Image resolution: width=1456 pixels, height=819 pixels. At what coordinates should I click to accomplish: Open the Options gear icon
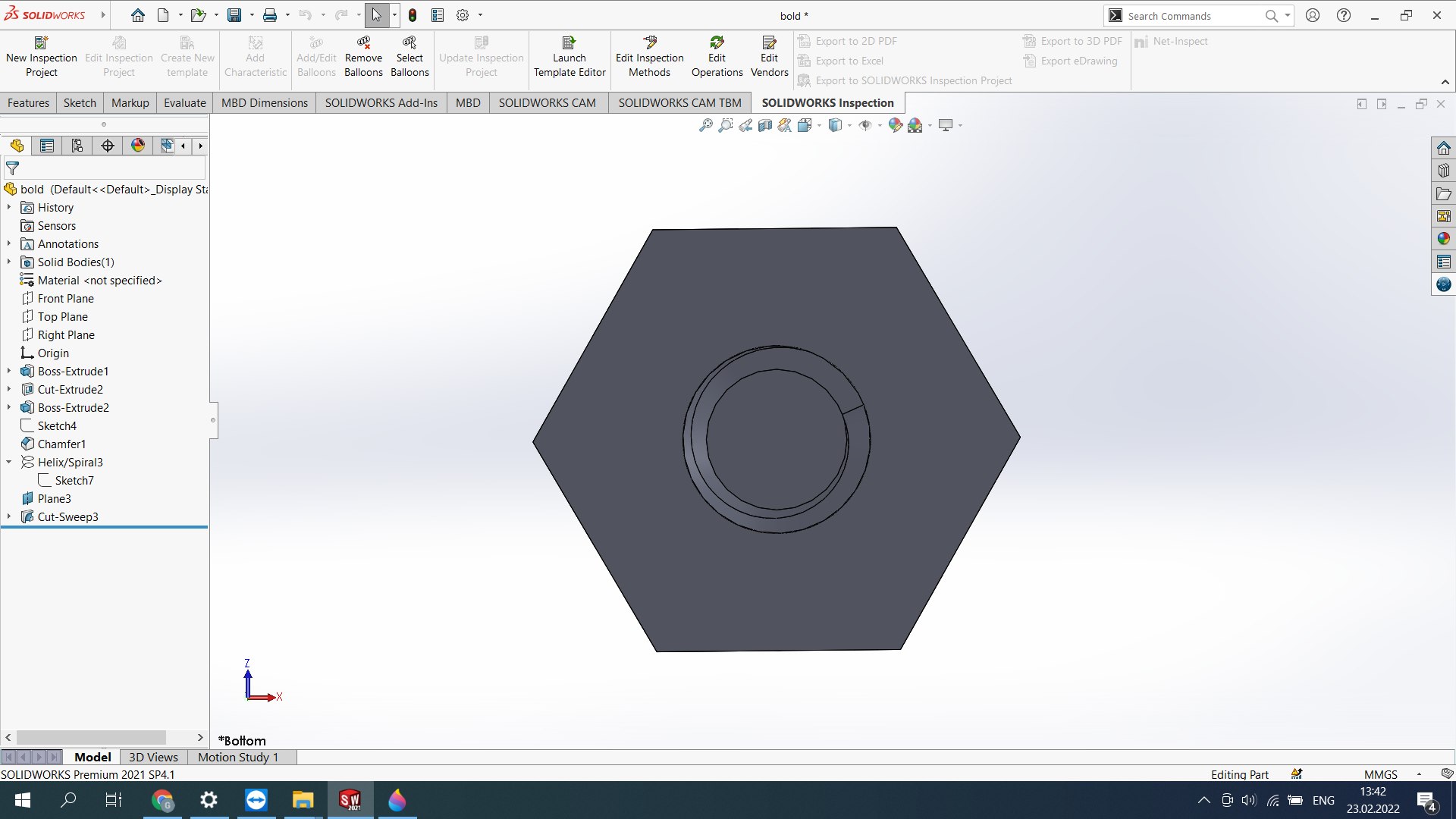pyautogui.click(x=463, y=15)
